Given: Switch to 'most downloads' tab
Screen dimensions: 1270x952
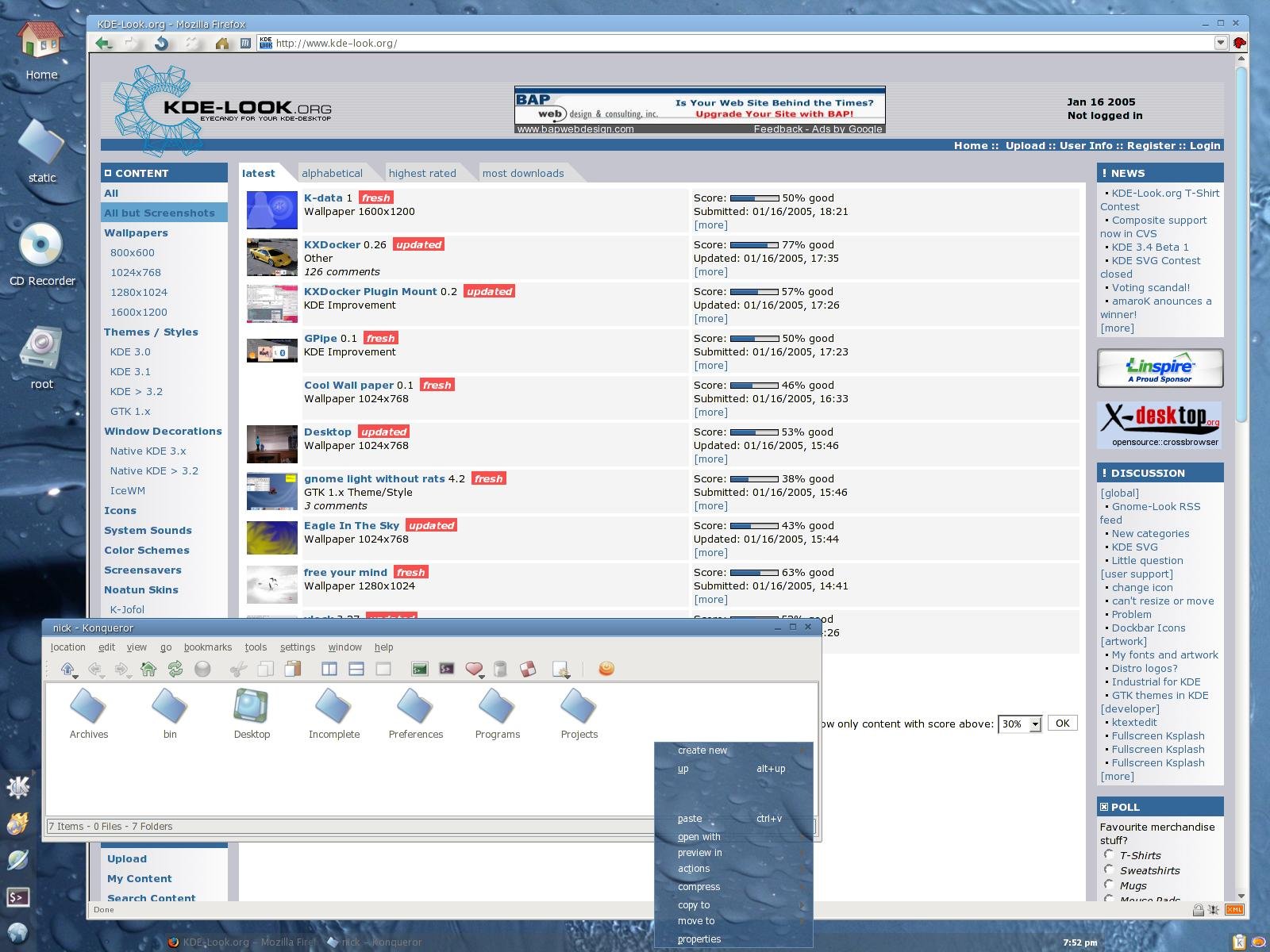Looking at the screenshot, I should click(523, 173).
